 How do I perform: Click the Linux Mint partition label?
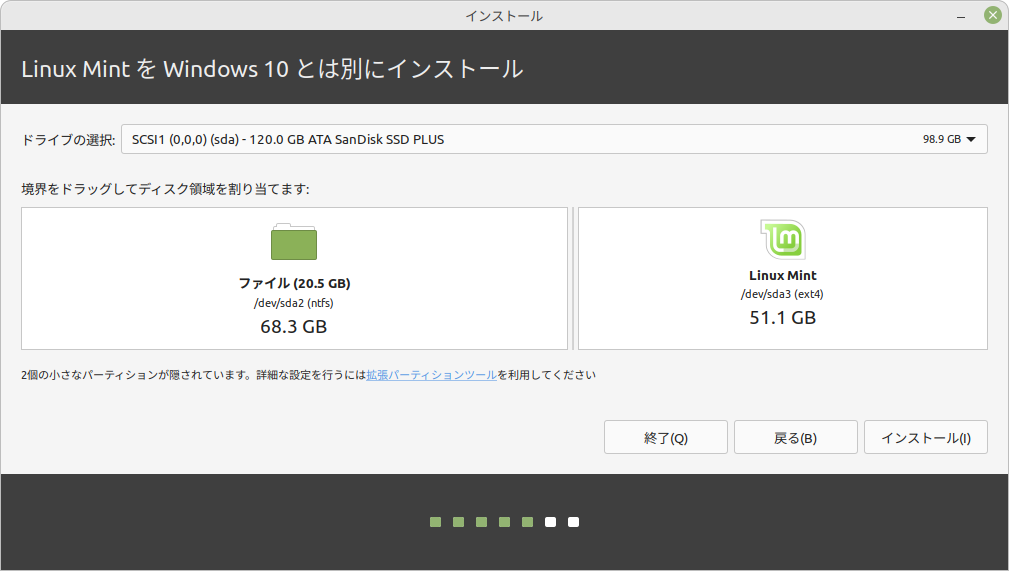pos(782,276)
